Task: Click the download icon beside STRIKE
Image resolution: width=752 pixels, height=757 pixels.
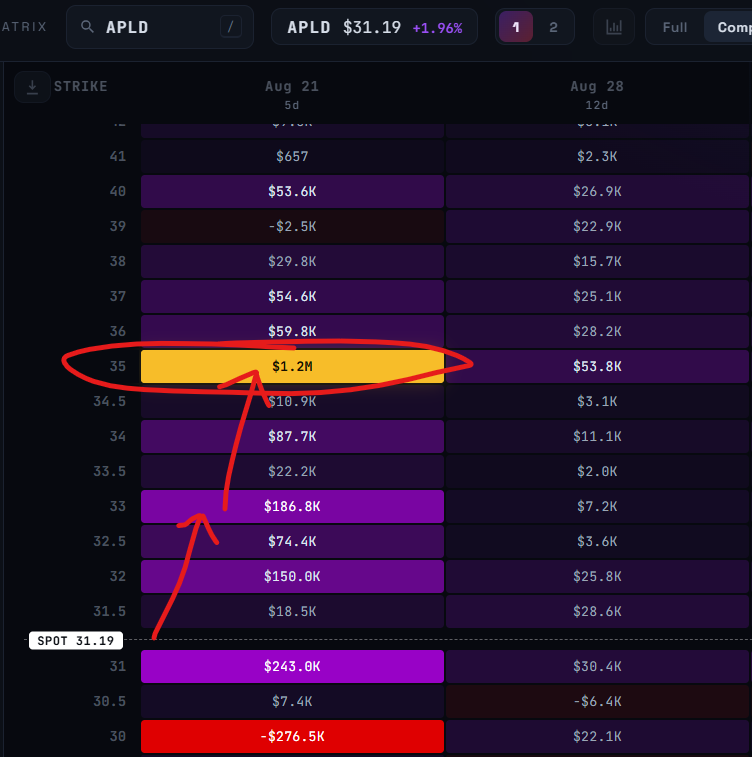Action: pos(32,87)
